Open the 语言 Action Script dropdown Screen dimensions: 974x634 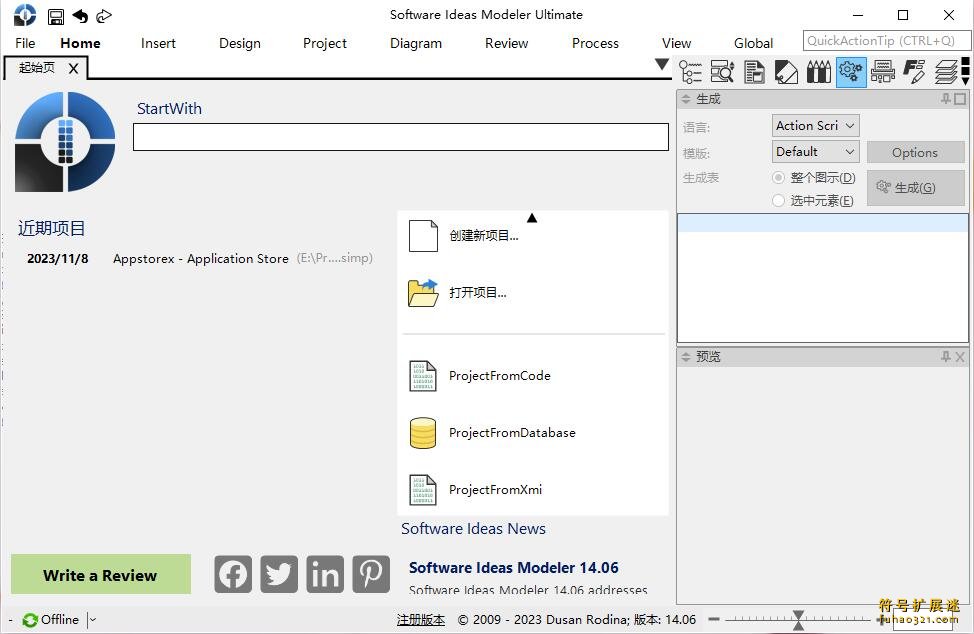[814, 125]
